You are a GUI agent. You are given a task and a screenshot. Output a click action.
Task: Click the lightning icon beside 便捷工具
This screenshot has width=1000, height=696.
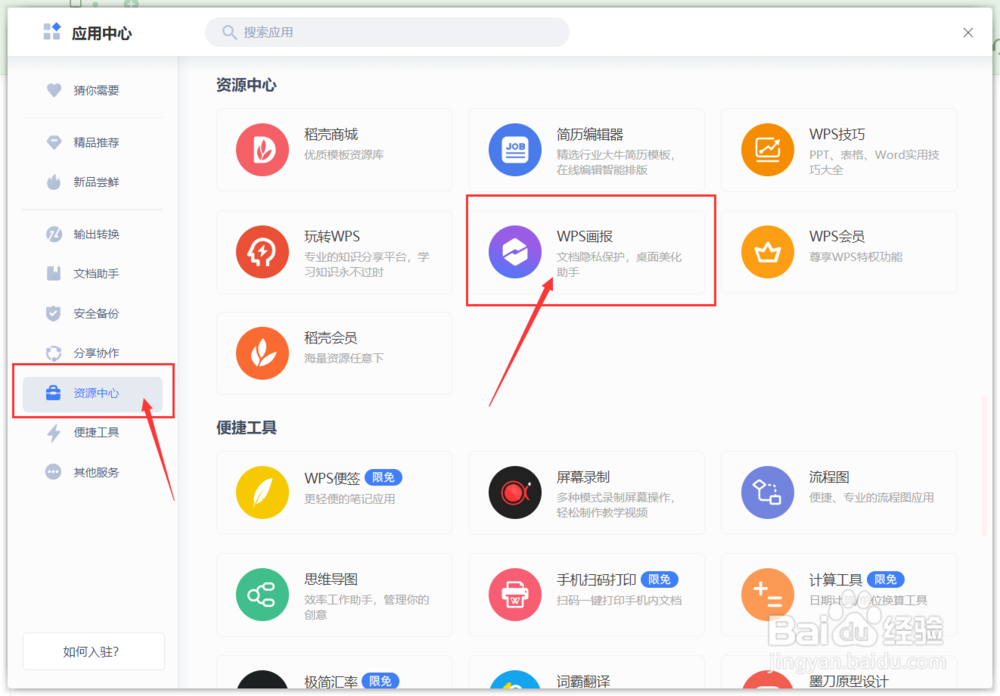tap(54, 433)
